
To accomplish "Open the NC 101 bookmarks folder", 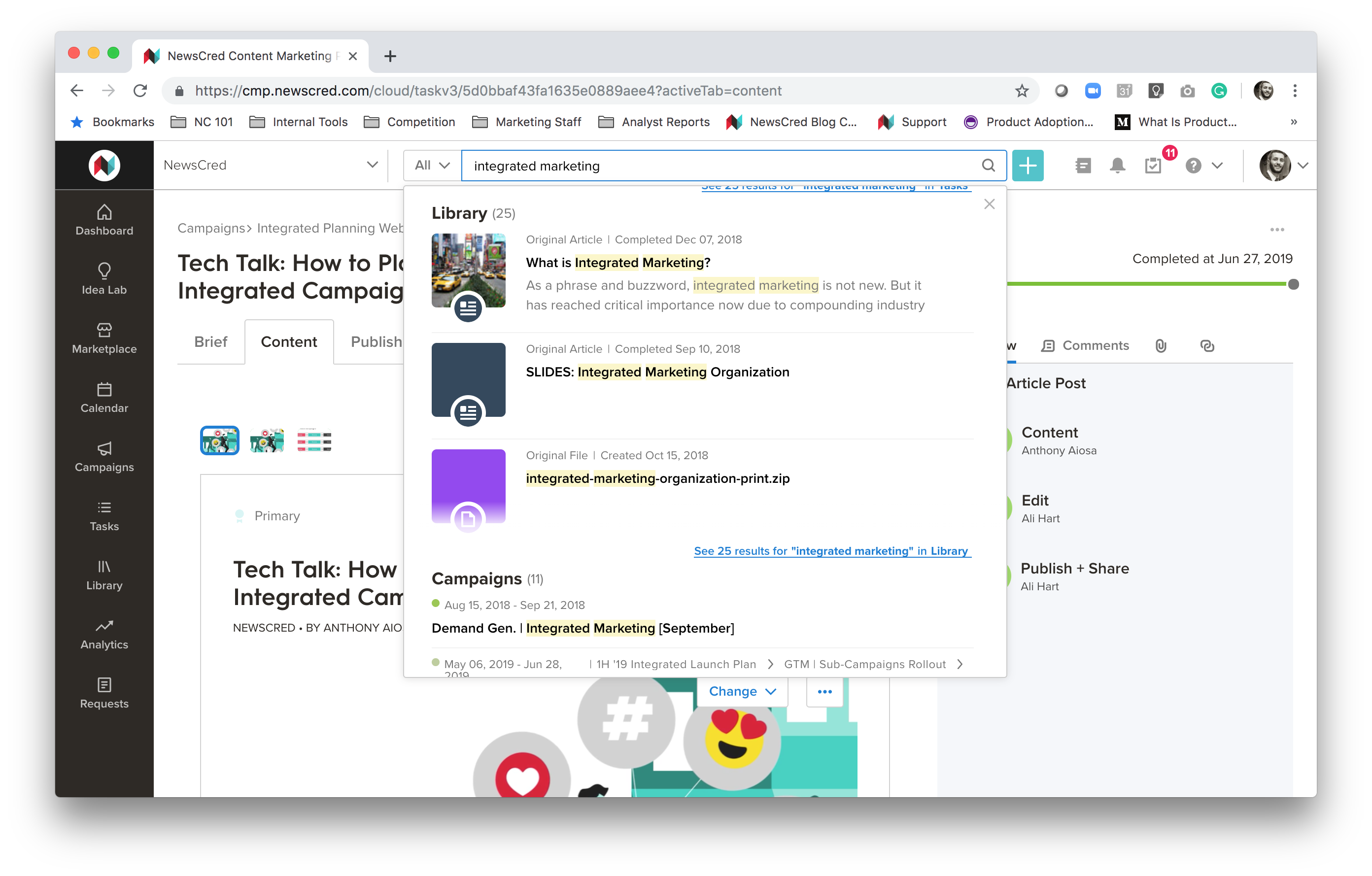I will coord(202,122).
